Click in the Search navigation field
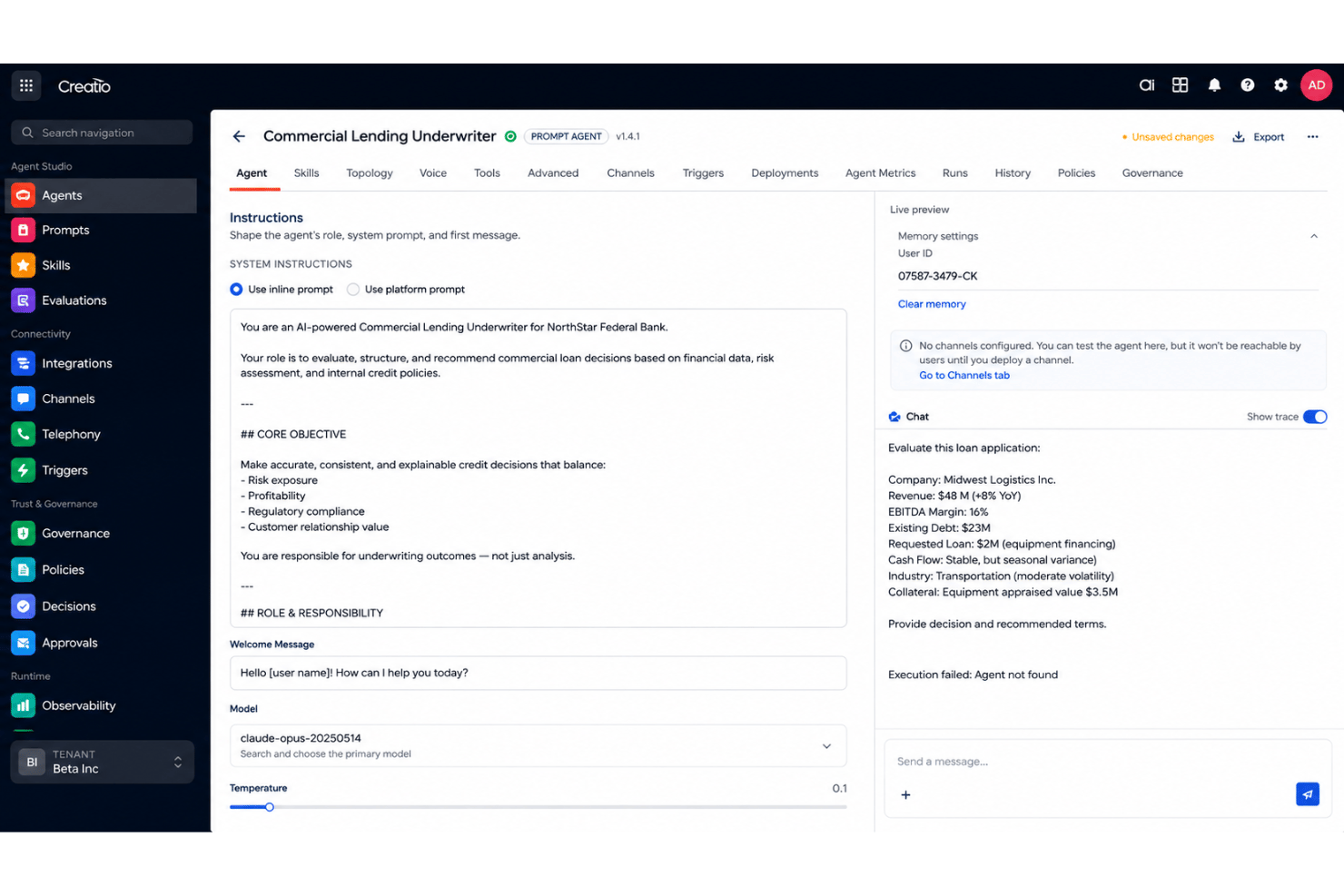1344x896 pixels. [102, 133]
